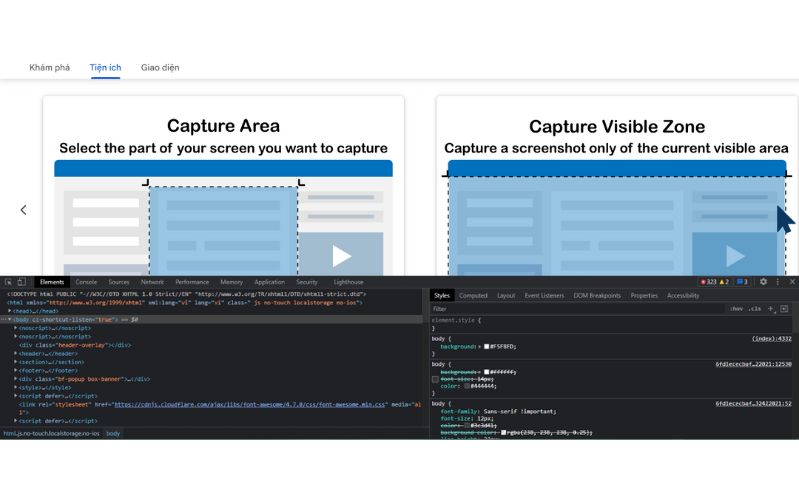Toggle the computed styles sidebar icon
Viewport: 799px width, 500px height.
coord(784,309)
